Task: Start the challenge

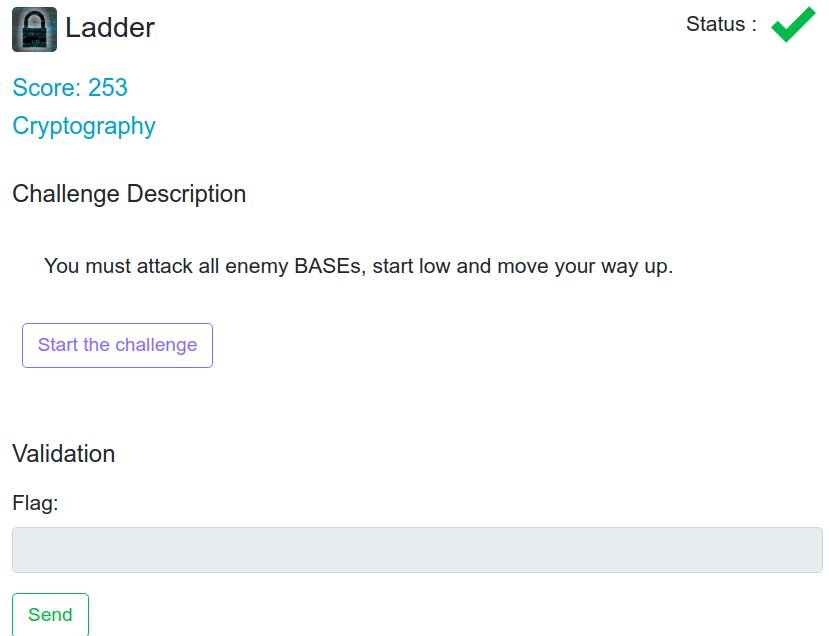Action: pos(117,345)
